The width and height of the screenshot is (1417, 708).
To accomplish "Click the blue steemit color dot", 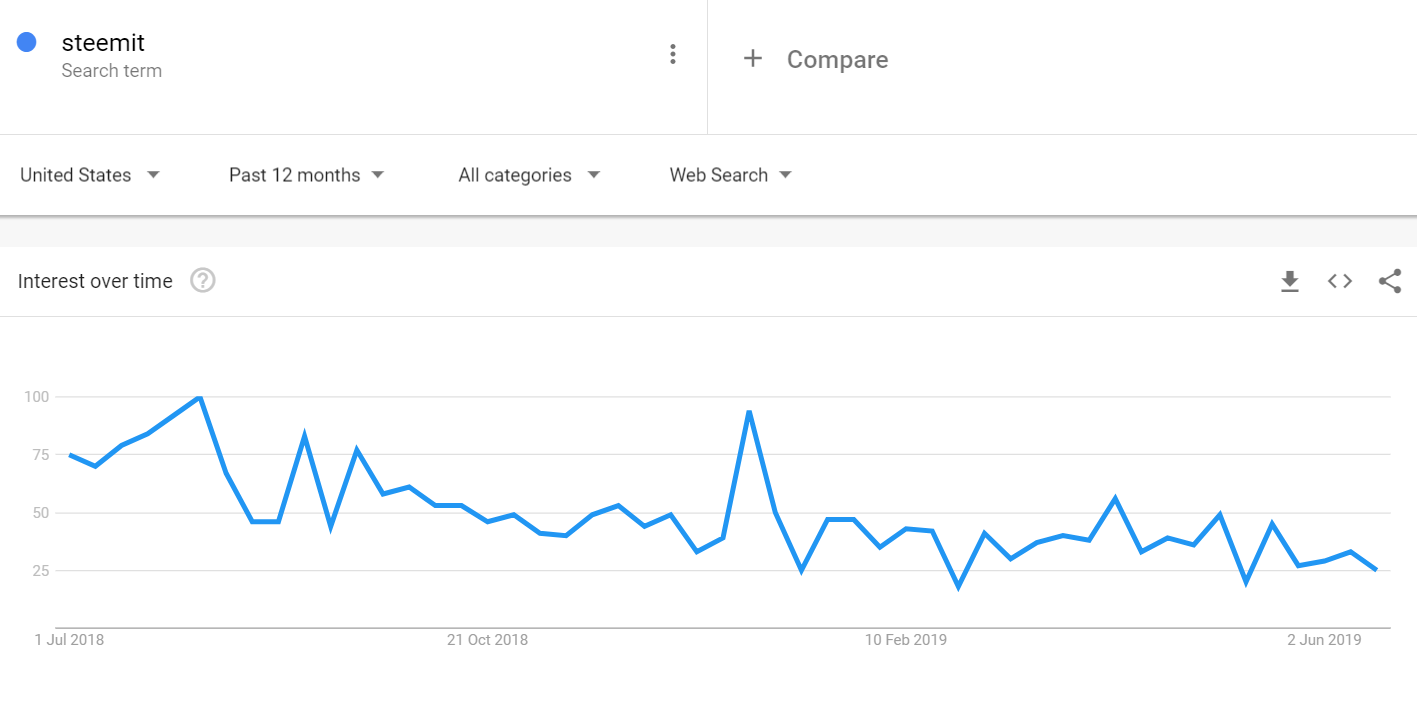I will point(27,43).
